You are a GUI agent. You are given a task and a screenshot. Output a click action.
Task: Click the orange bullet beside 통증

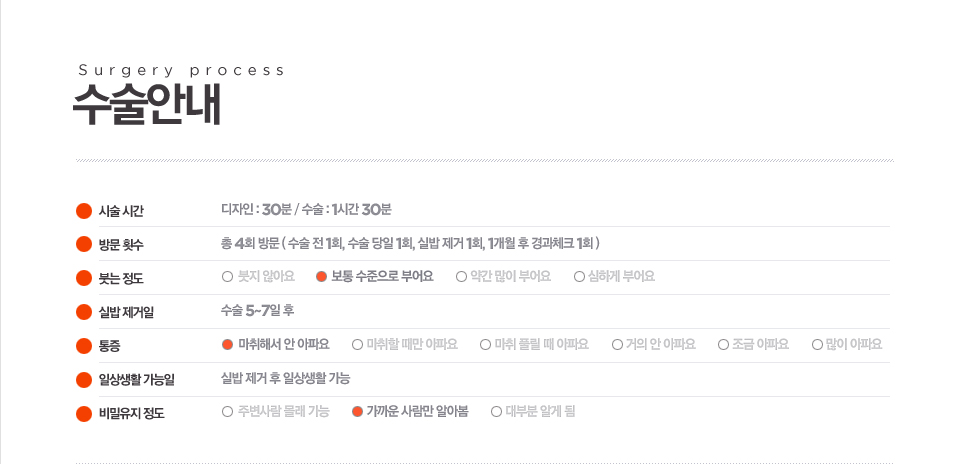pyautogui.click(x=84, y=346)
